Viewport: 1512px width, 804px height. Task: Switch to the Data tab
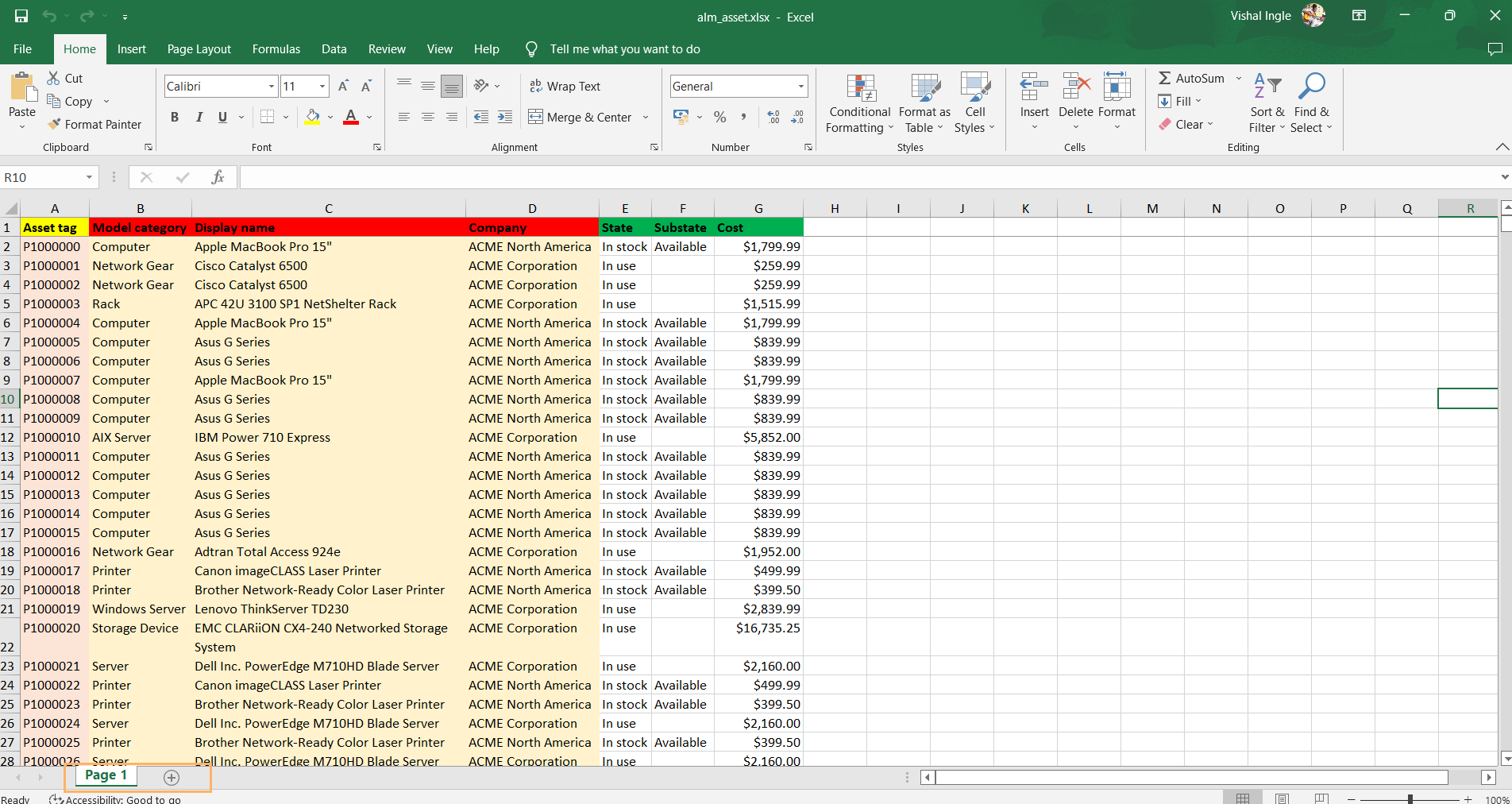click(334, 49)
